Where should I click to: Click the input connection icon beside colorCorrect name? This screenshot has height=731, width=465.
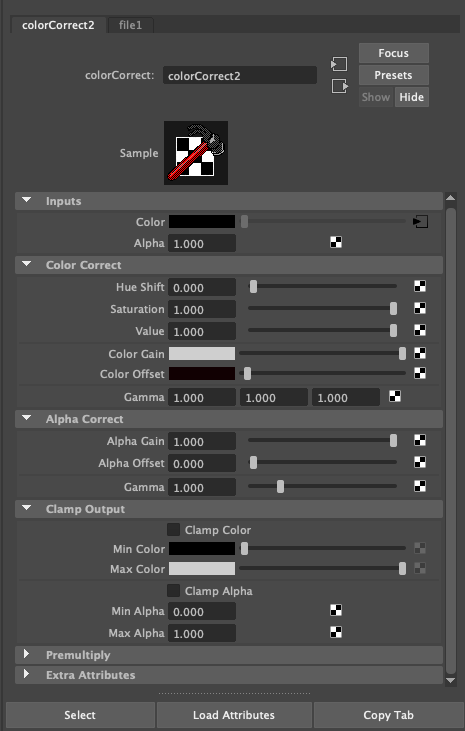[339, 64]
